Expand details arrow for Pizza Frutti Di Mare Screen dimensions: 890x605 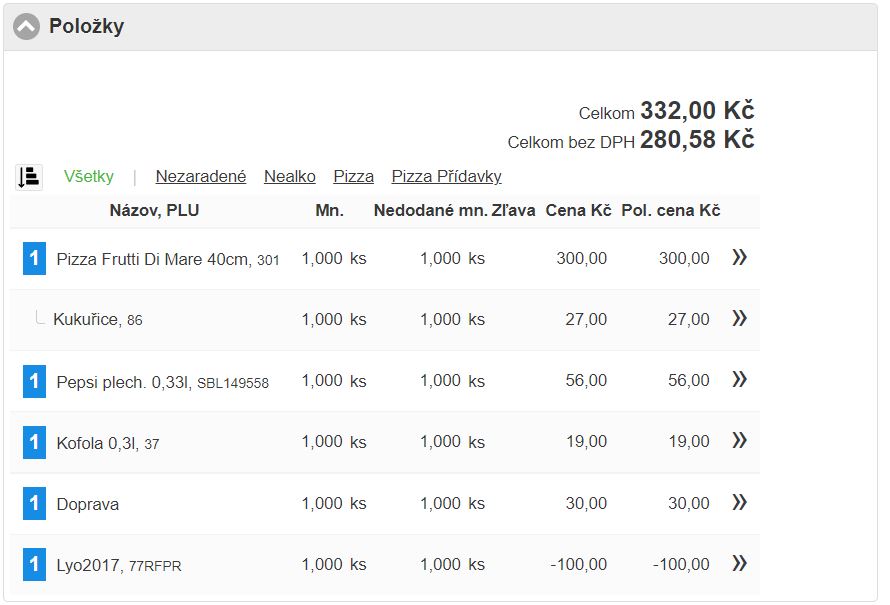point(739,258)
